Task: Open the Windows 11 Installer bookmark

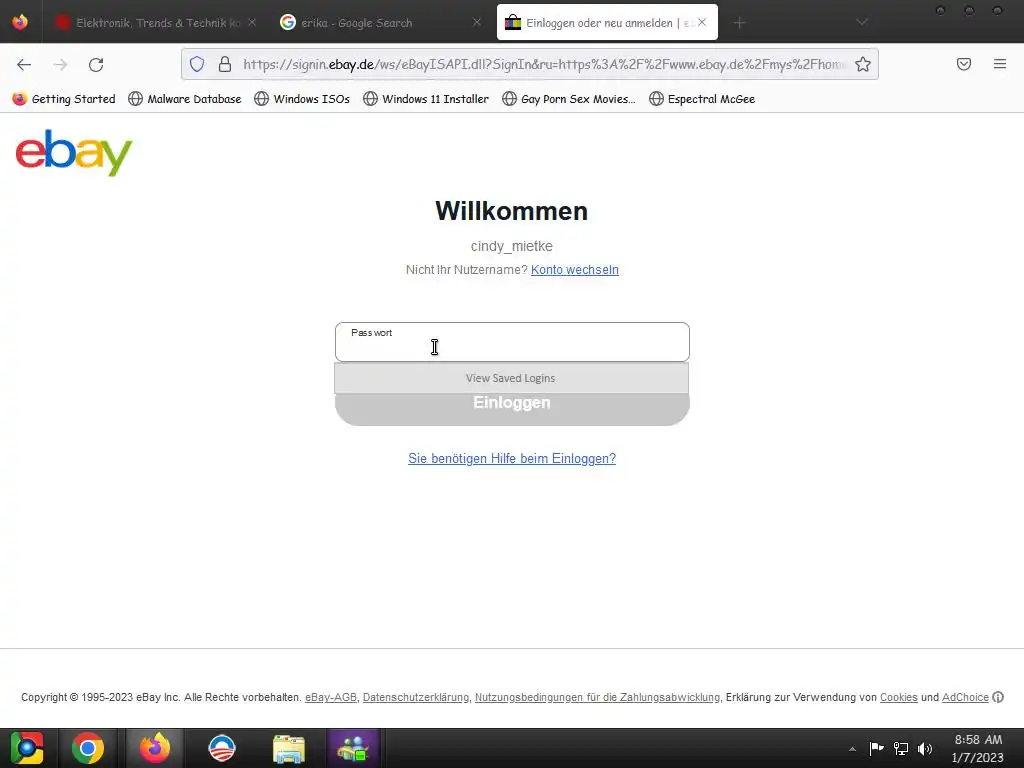Action: point(426,99)
